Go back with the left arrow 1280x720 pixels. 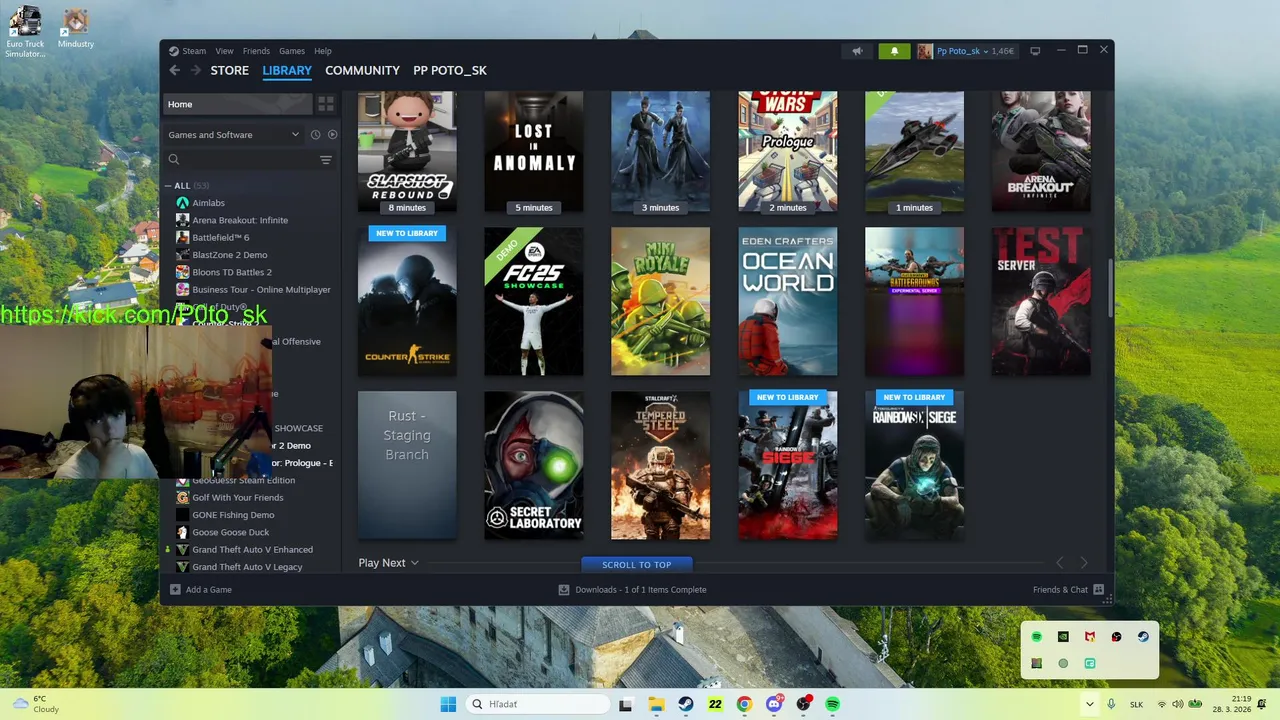(175, 70)
